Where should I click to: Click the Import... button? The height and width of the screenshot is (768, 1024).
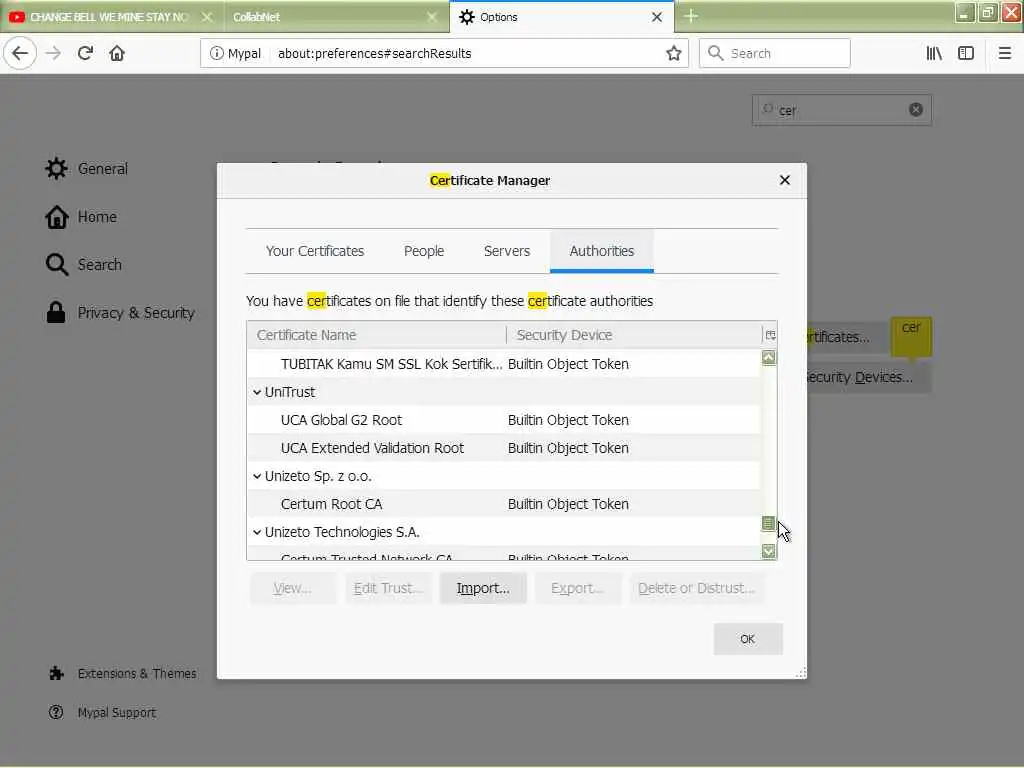pyautogui.click(x=483, y=588)
